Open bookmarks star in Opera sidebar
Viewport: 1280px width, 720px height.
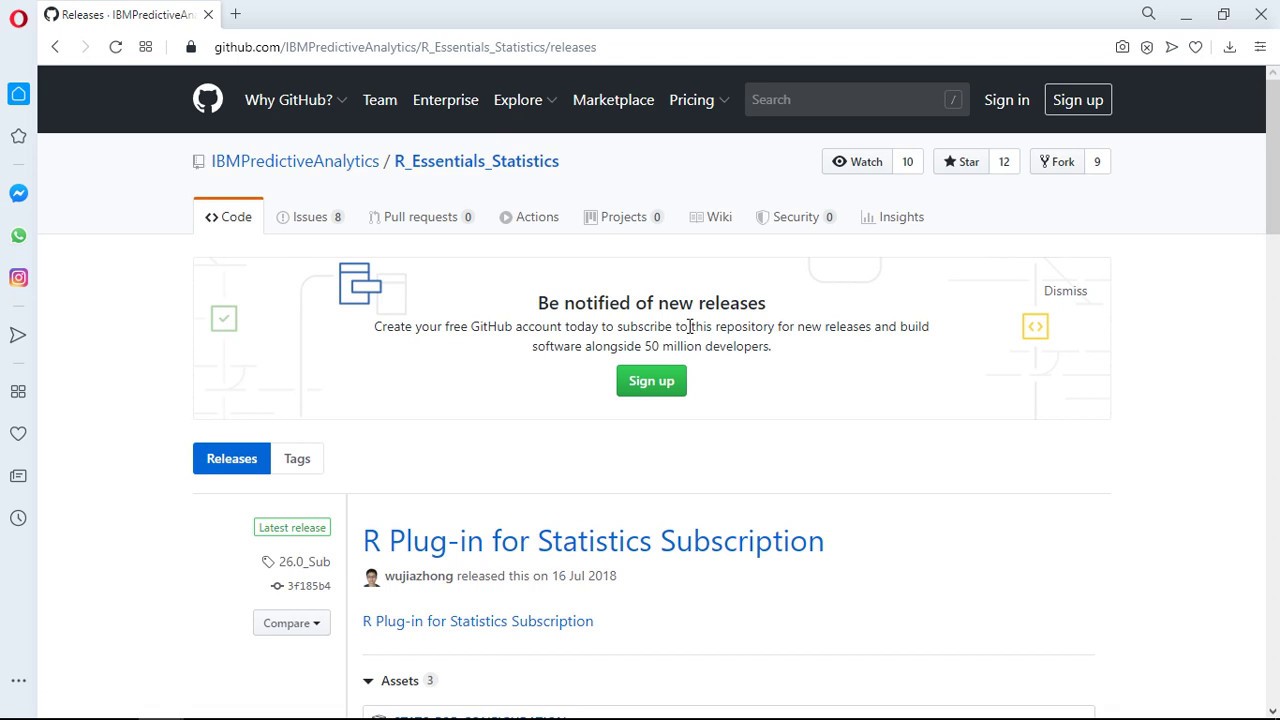click(x=18, y=136)
